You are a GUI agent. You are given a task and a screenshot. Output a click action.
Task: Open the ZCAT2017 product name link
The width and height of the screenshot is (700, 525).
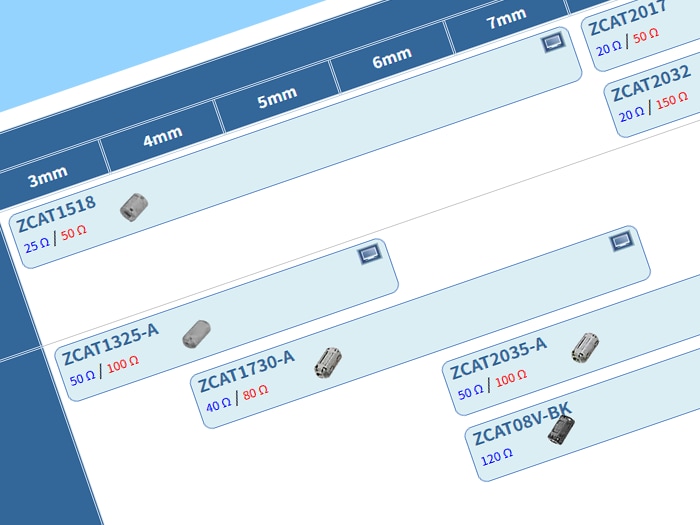[627, 17]
